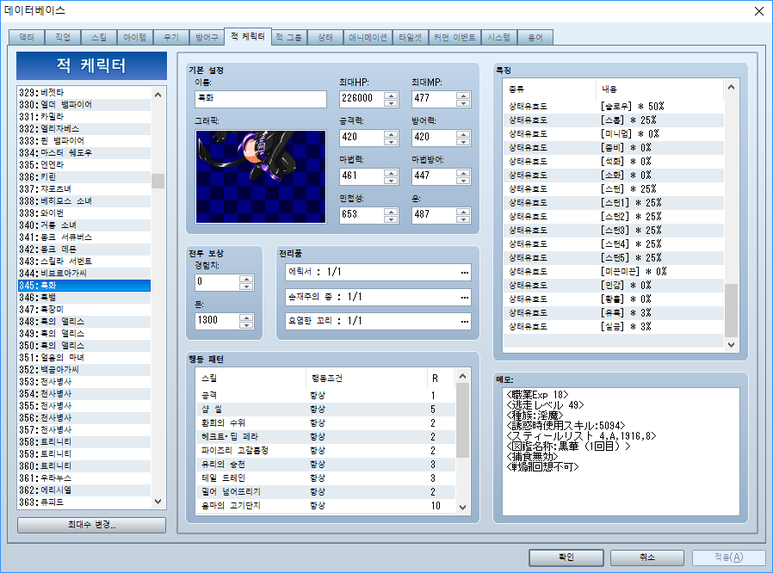Lower the 운 stat with down arrow
Image resolution: width=773 pixels, height=573 pixels.
point(463,219)
